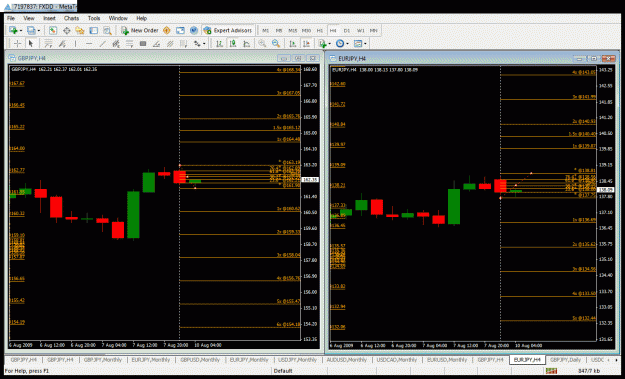Switch chart timeframe to D1
The image size is (625, 379).
tap(347, 30)
